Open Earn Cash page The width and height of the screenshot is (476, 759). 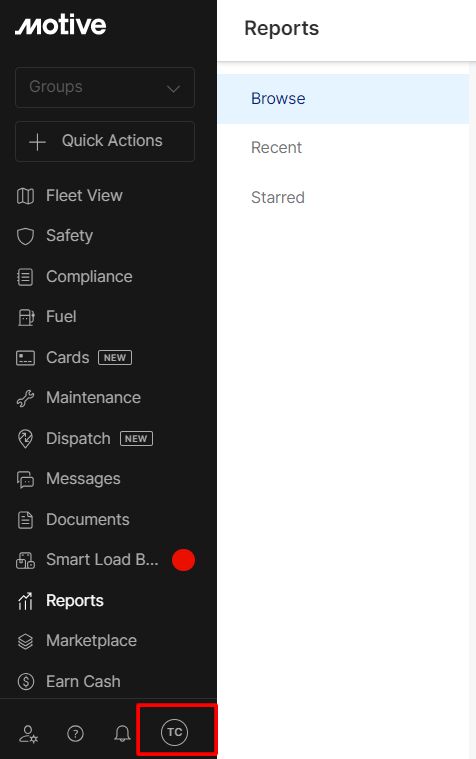pos(83,682)
